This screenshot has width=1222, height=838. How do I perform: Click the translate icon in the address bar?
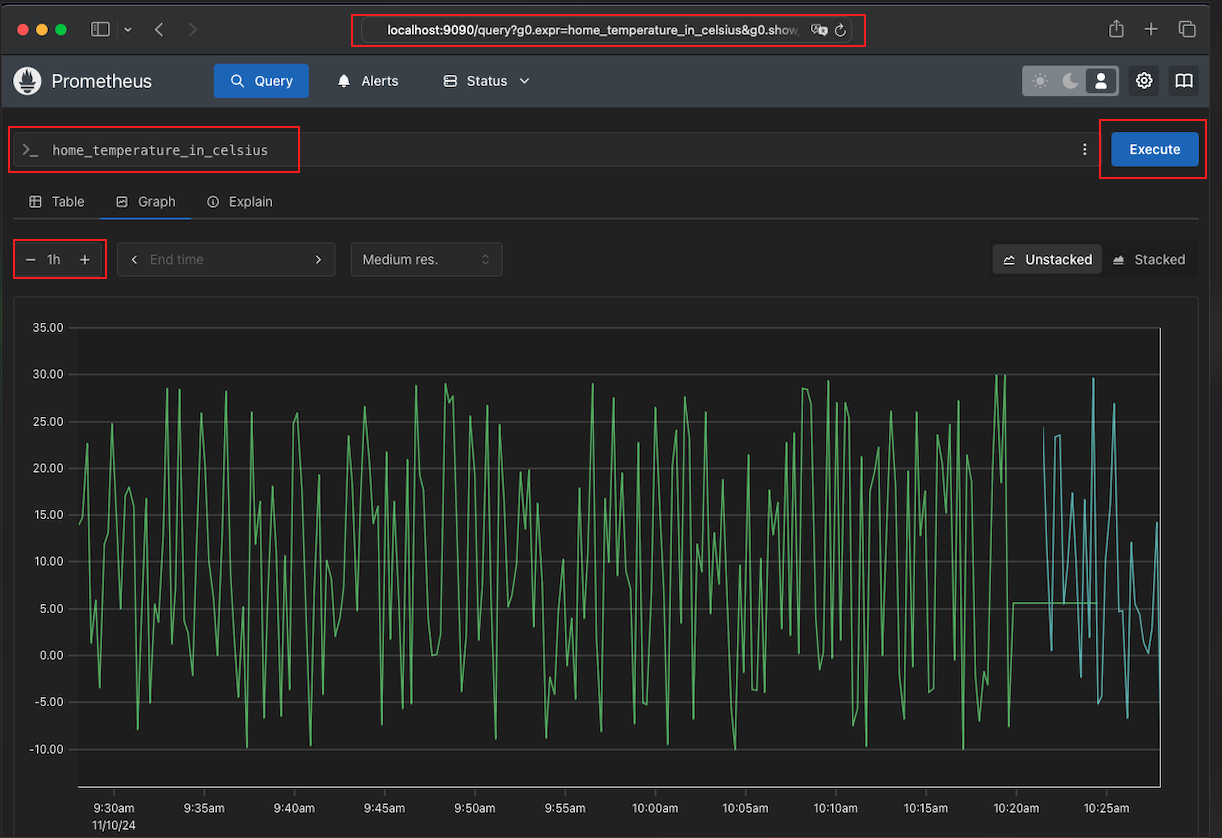point(819,30)
